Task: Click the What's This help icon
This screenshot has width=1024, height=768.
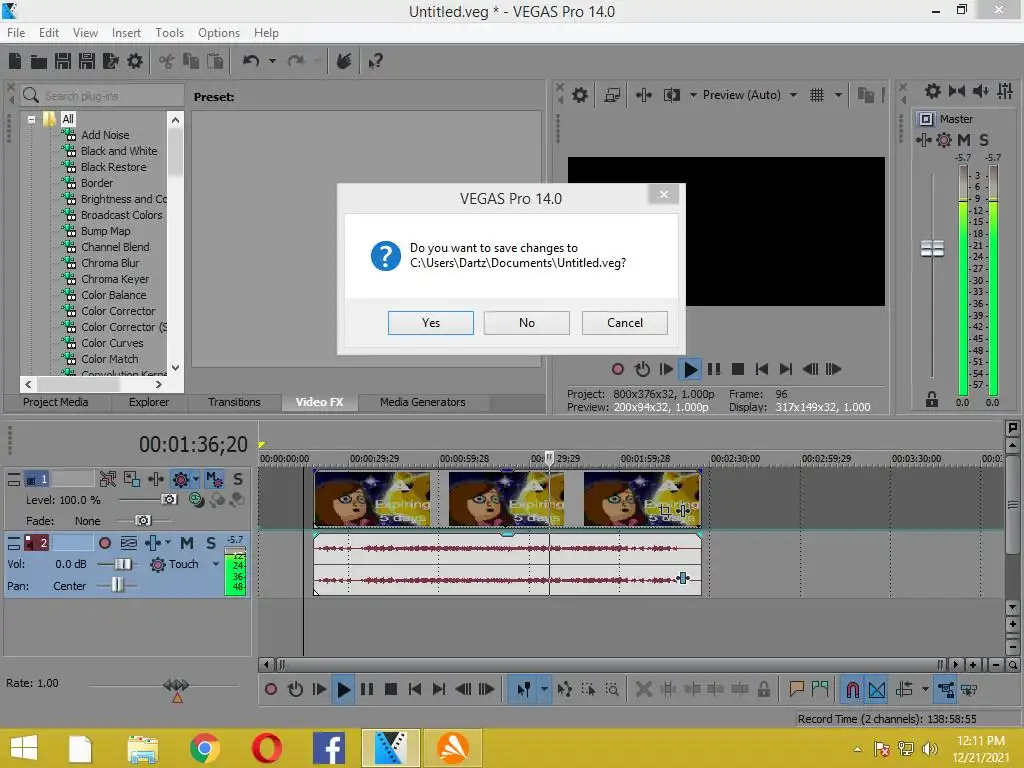Action: coord(375,61)
